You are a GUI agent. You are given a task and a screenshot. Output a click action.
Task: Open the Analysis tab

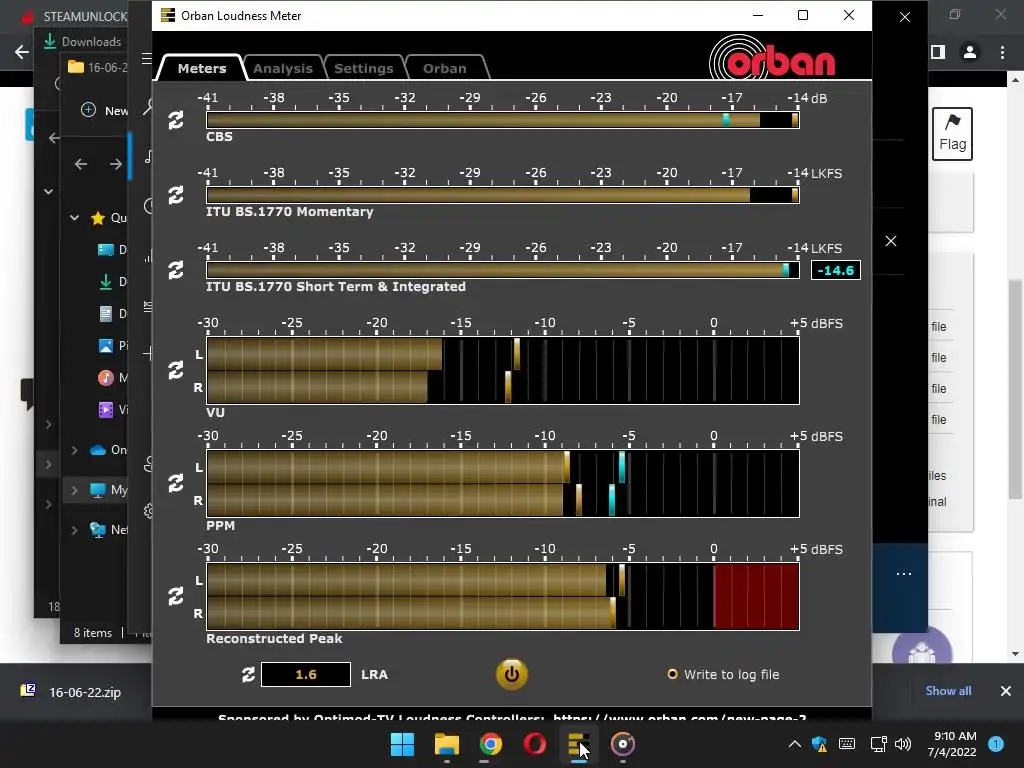click(283, 68)
